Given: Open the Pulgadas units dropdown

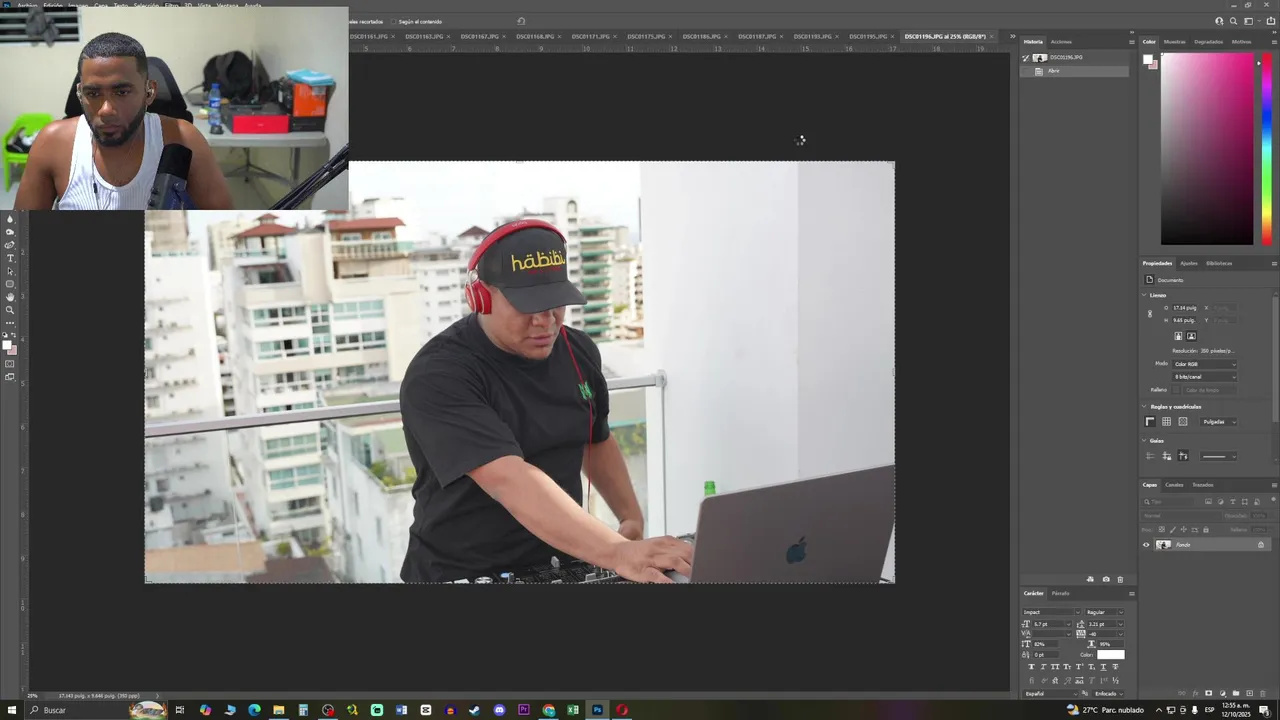Looking at the screenshot, I should point(1218,421).
